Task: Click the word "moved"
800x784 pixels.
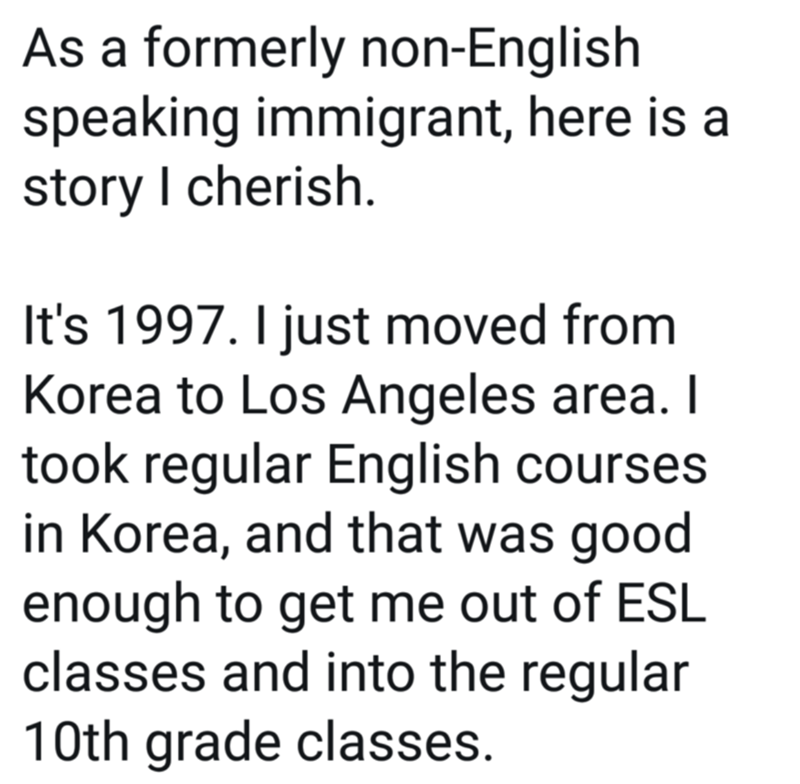Action: [465, 325]
